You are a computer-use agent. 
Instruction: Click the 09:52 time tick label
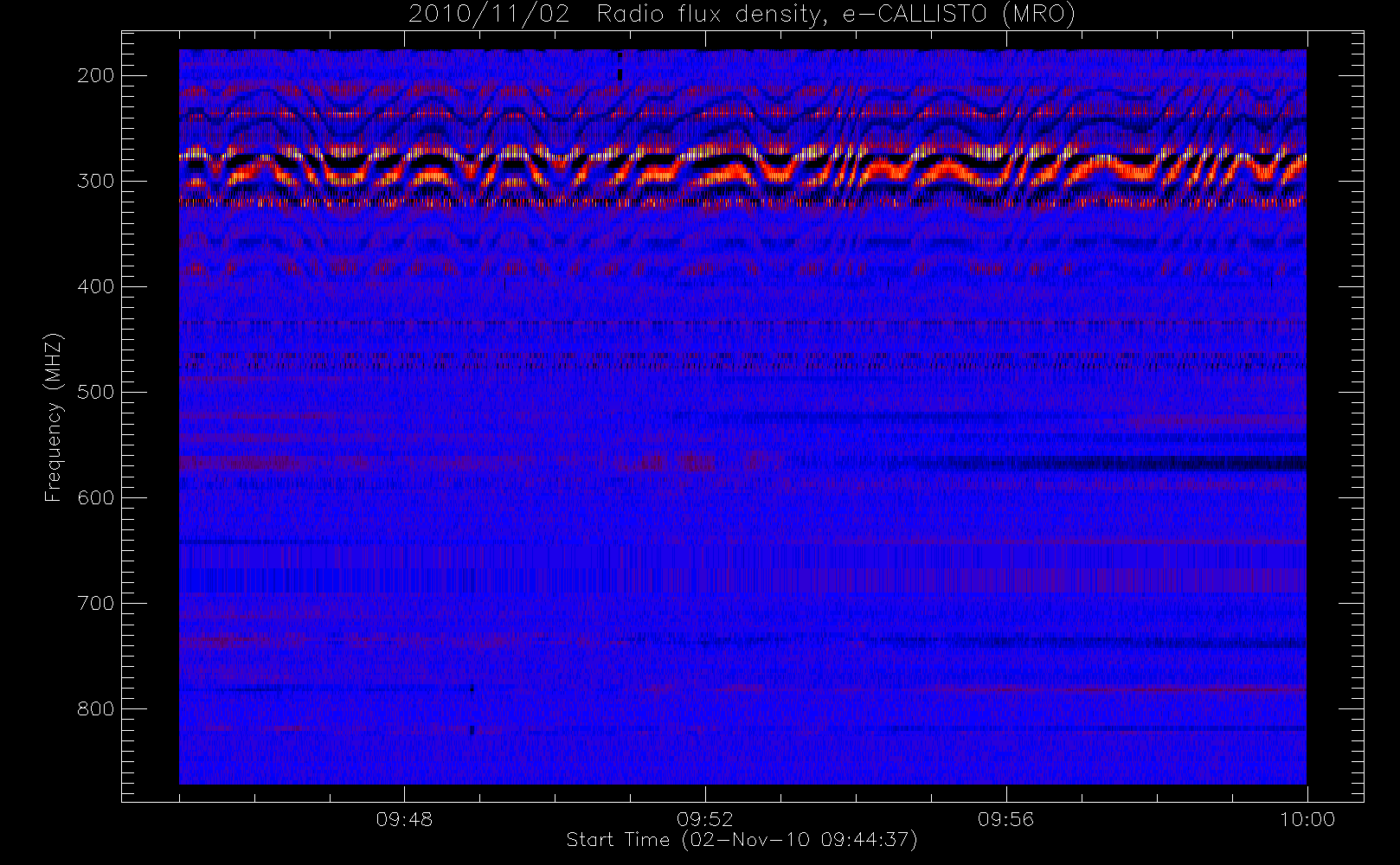705,818
